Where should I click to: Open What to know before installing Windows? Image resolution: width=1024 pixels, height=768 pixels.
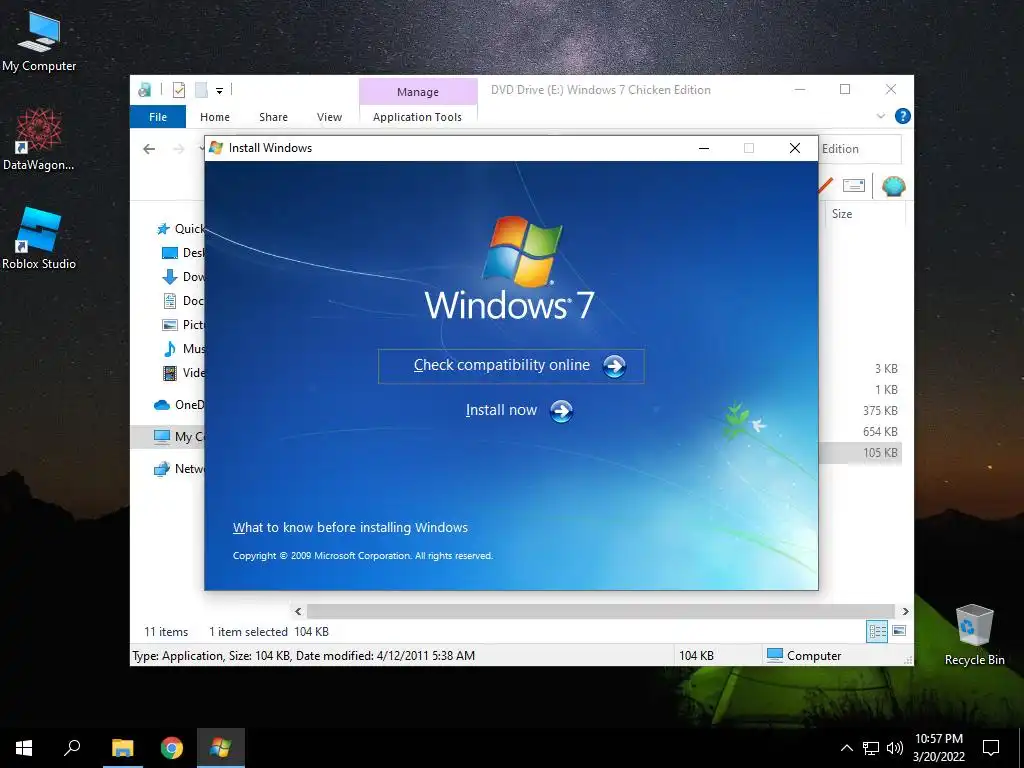(x=350, y=528)
